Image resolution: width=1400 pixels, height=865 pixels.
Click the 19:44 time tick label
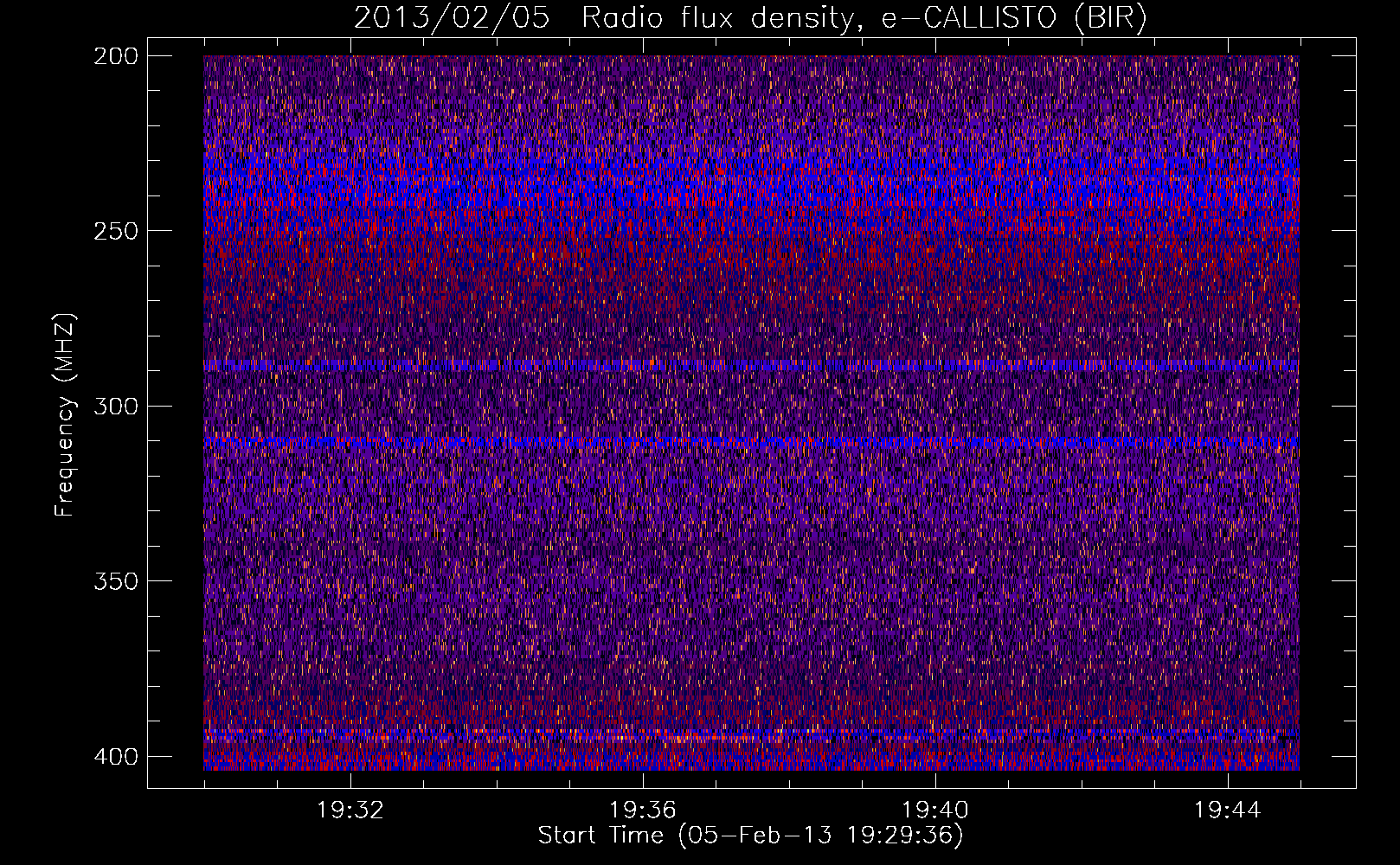[1228, 811]
